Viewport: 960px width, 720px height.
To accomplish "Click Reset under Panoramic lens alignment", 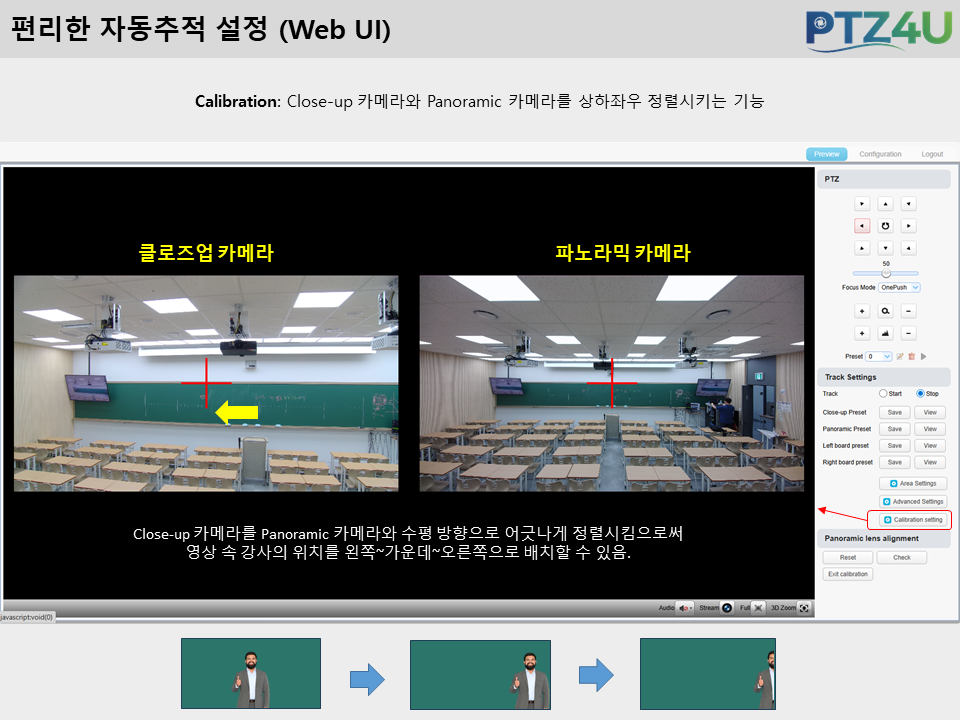I will click(848, 558).
